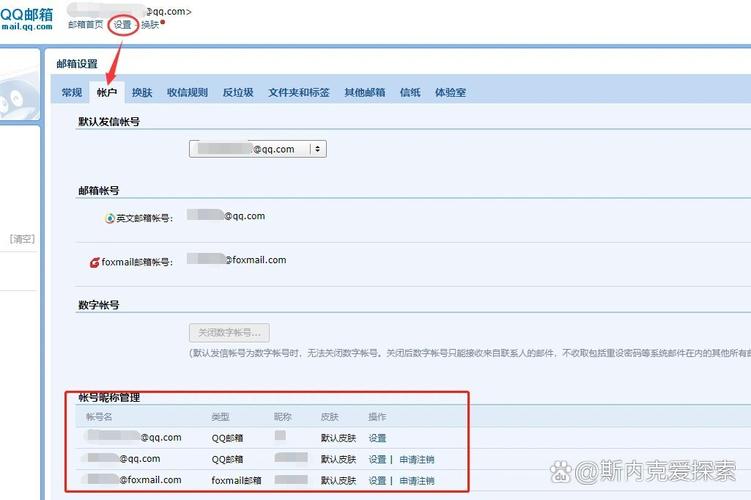Click the 关闭数字帐号 button
The image size is (751, 500).
(x=229, y=332)
